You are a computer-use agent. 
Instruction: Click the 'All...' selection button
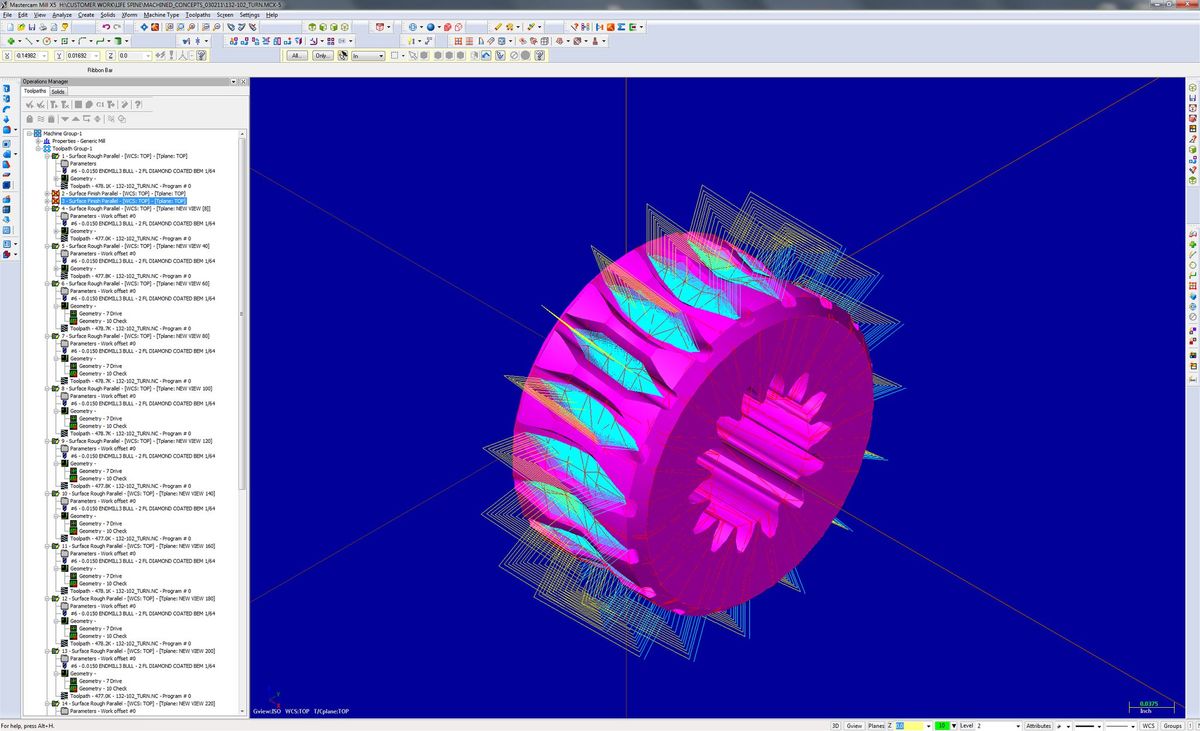tap(296, 56)
